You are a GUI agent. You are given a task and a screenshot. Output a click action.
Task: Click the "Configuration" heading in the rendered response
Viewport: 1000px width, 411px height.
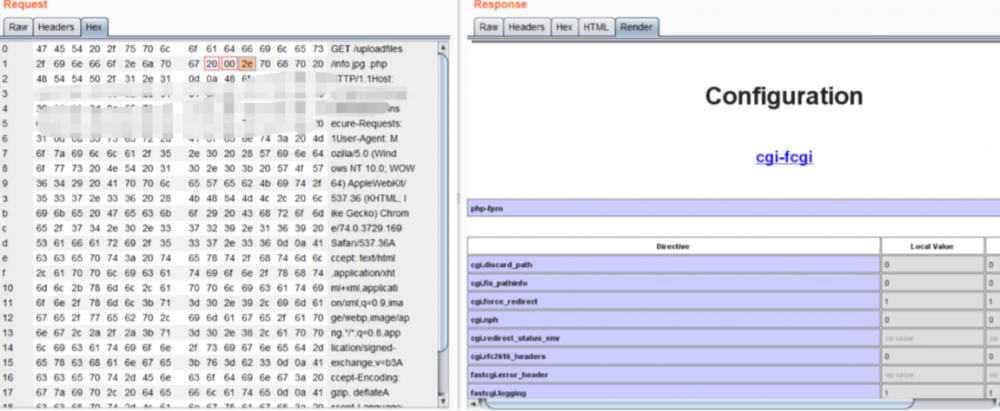tap(784, 96)
